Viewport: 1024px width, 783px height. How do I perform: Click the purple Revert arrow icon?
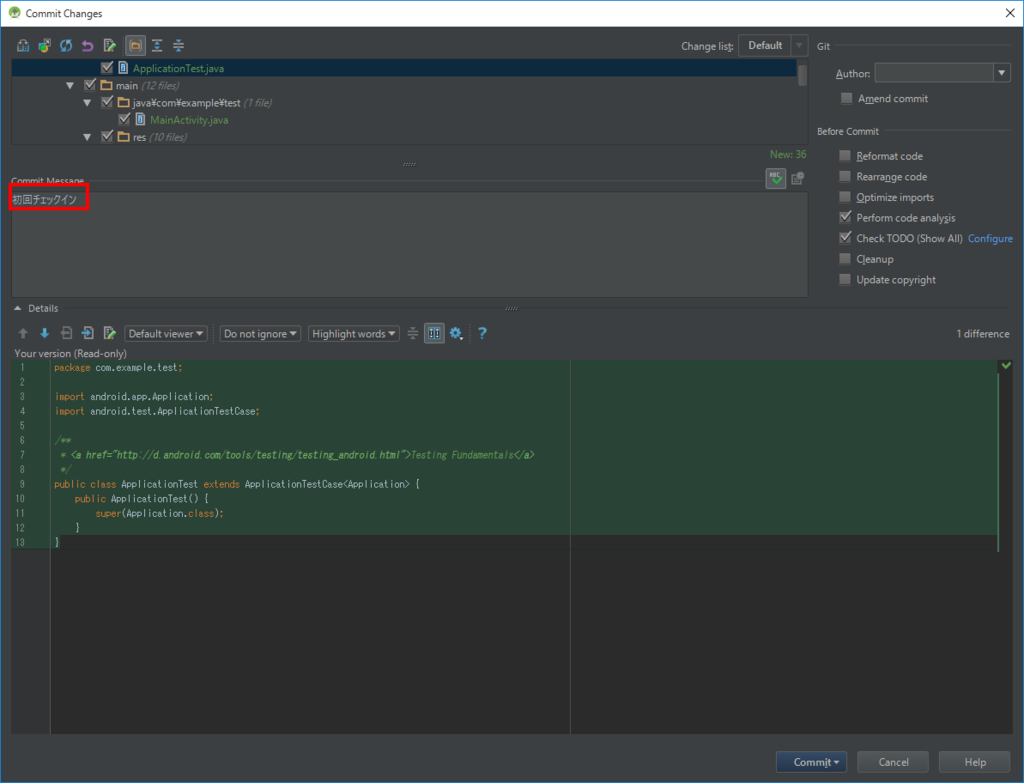tap(88, 46)
